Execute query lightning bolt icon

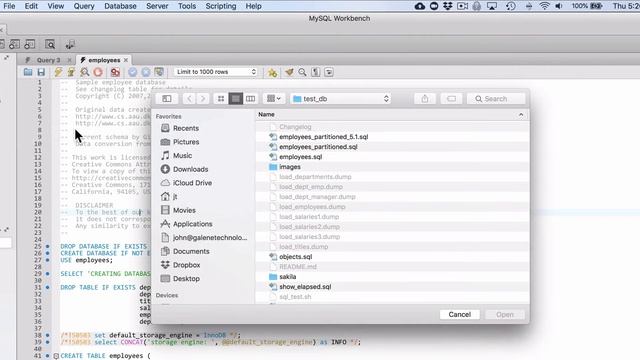click(x=58, y=72)
